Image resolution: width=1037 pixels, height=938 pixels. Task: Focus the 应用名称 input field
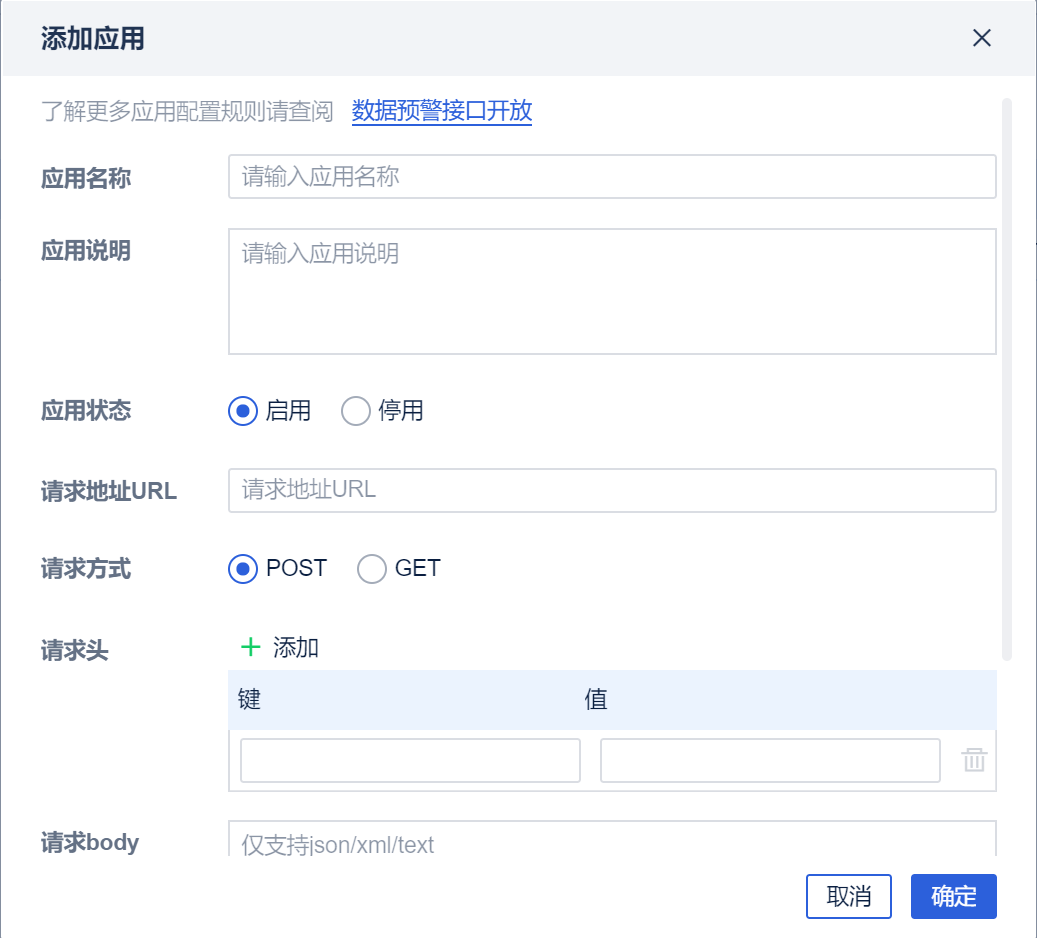pos(612,177)
